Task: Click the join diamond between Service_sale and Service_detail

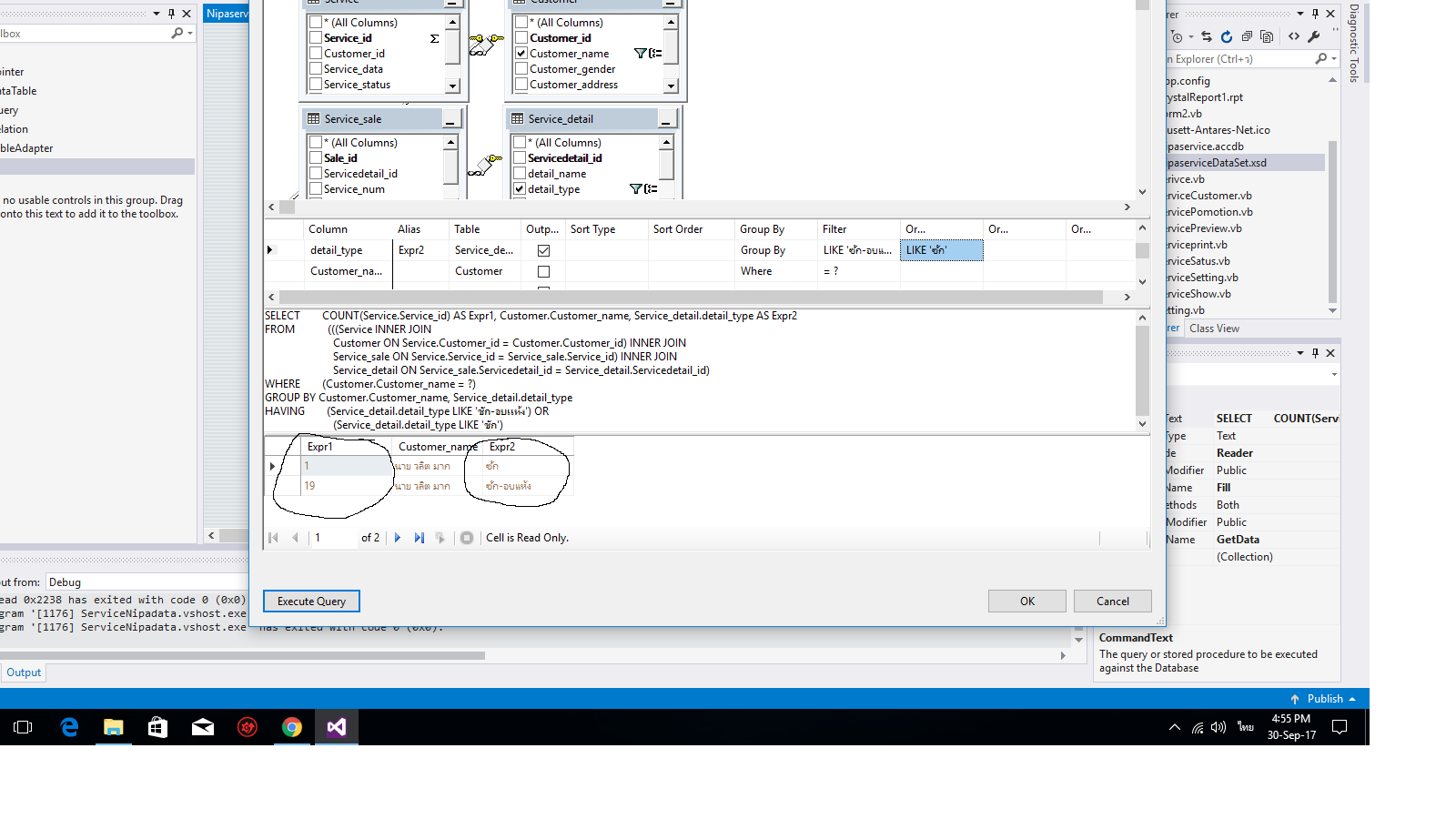Action: click(x=485, y=165)
